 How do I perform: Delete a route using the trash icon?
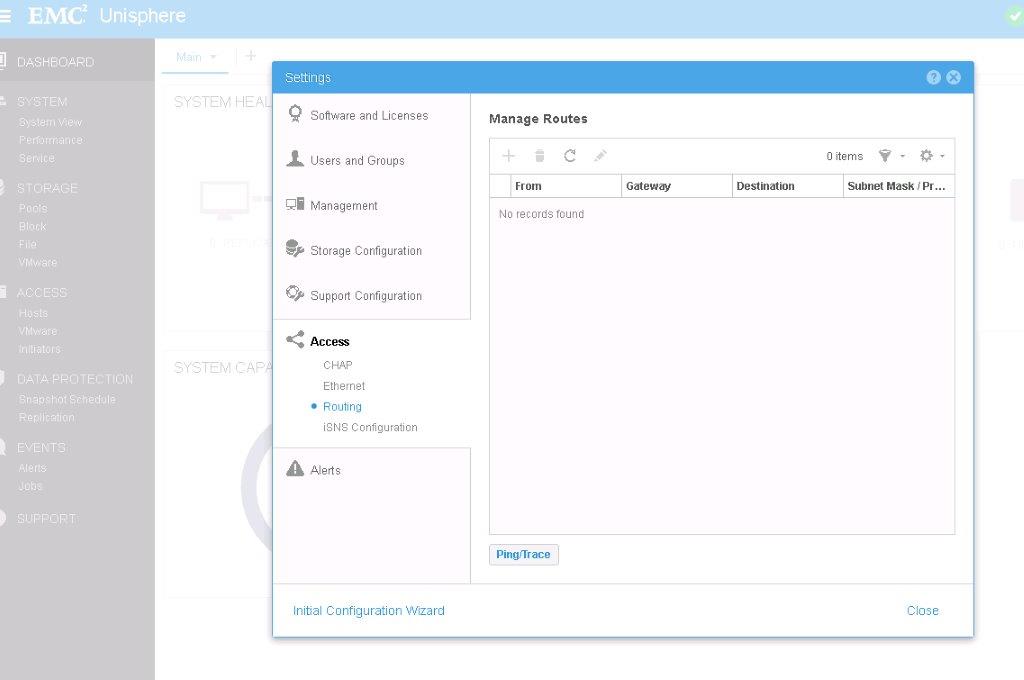539,156
